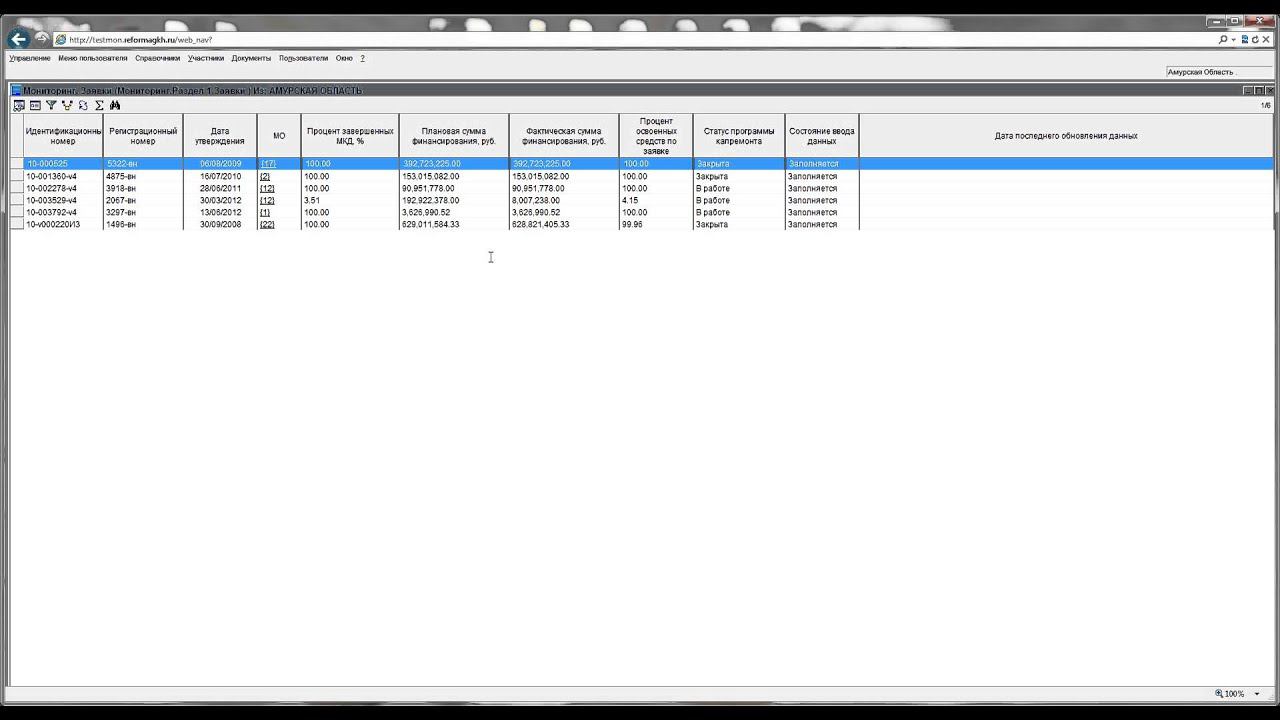
Task: Select row marker for 10-003529-v4
Action: point(17,200)
